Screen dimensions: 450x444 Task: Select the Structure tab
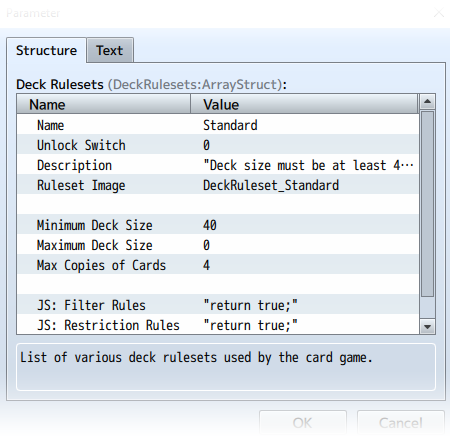pos(46,50)
